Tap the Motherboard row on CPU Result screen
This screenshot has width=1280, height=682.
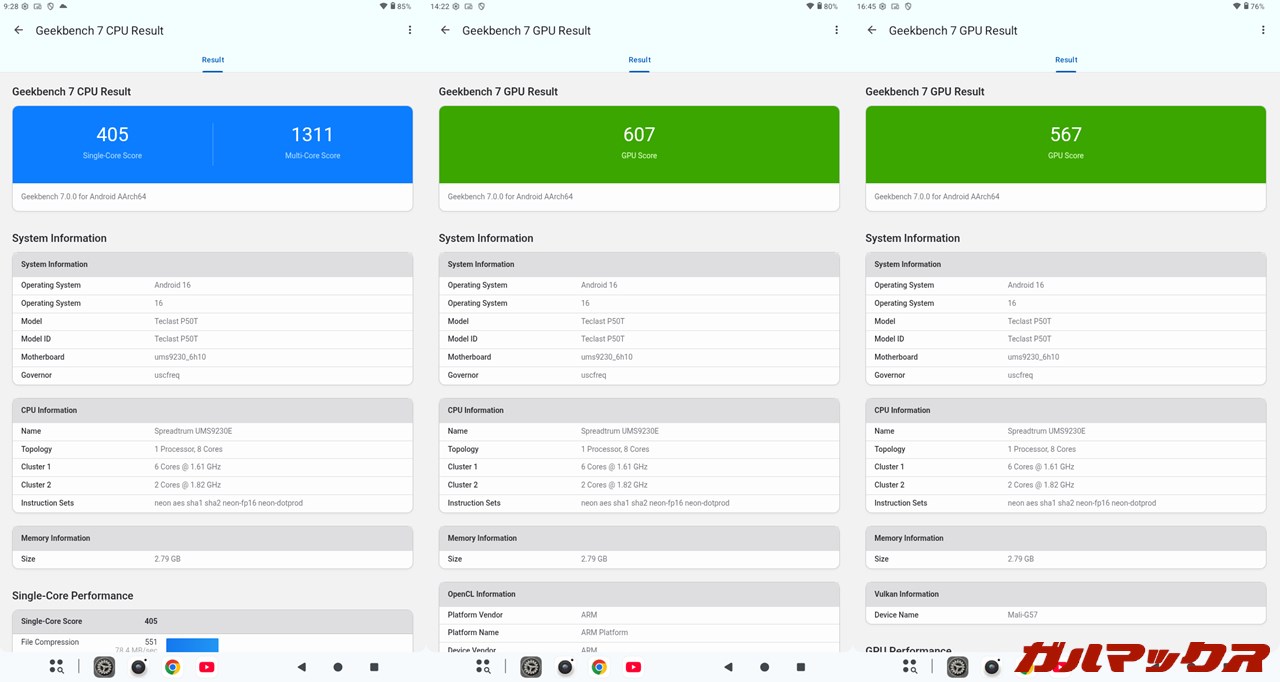pos(212,357)
